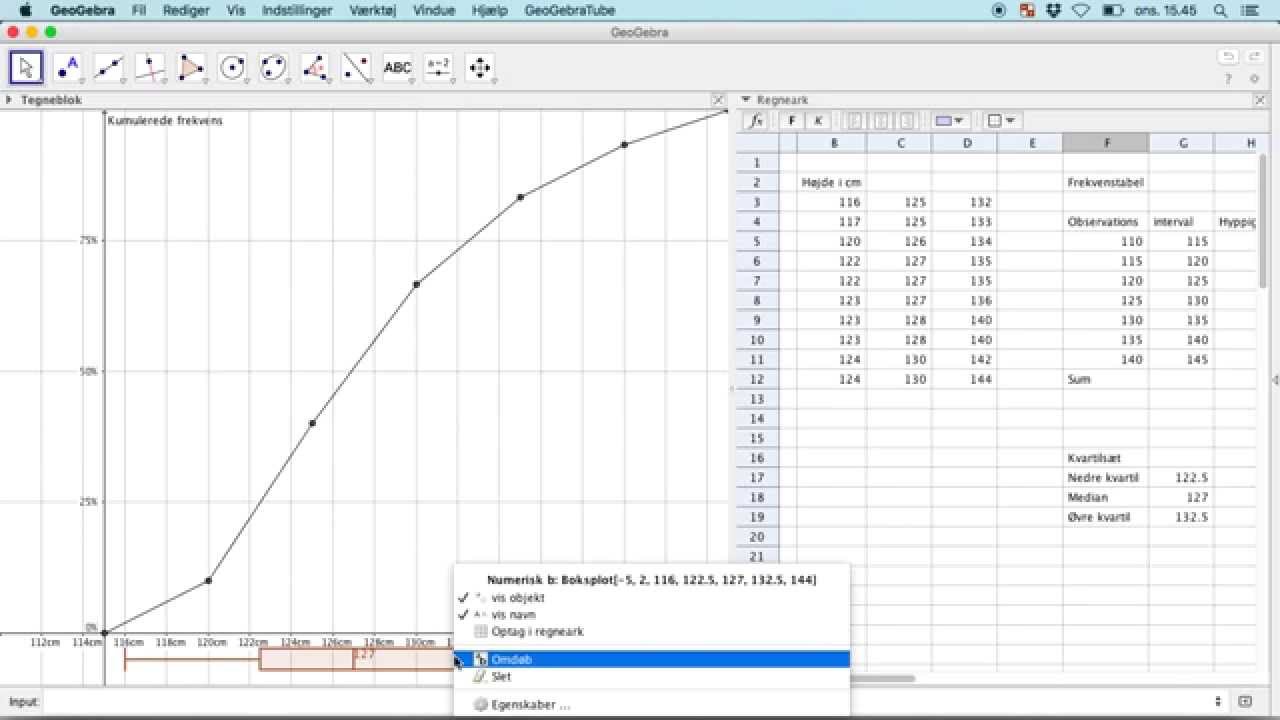Viewport: 1280px width, 720px height.
Task: Select row 12 header in spreadsheet
Action: [x=757, y=380]
